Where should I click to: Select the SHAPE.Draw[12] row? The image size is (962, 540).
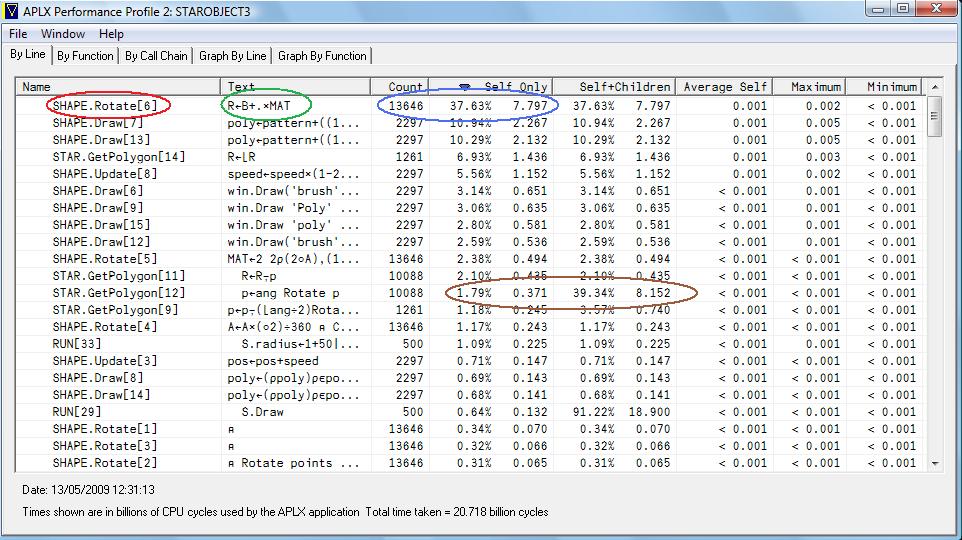[471, 242]
